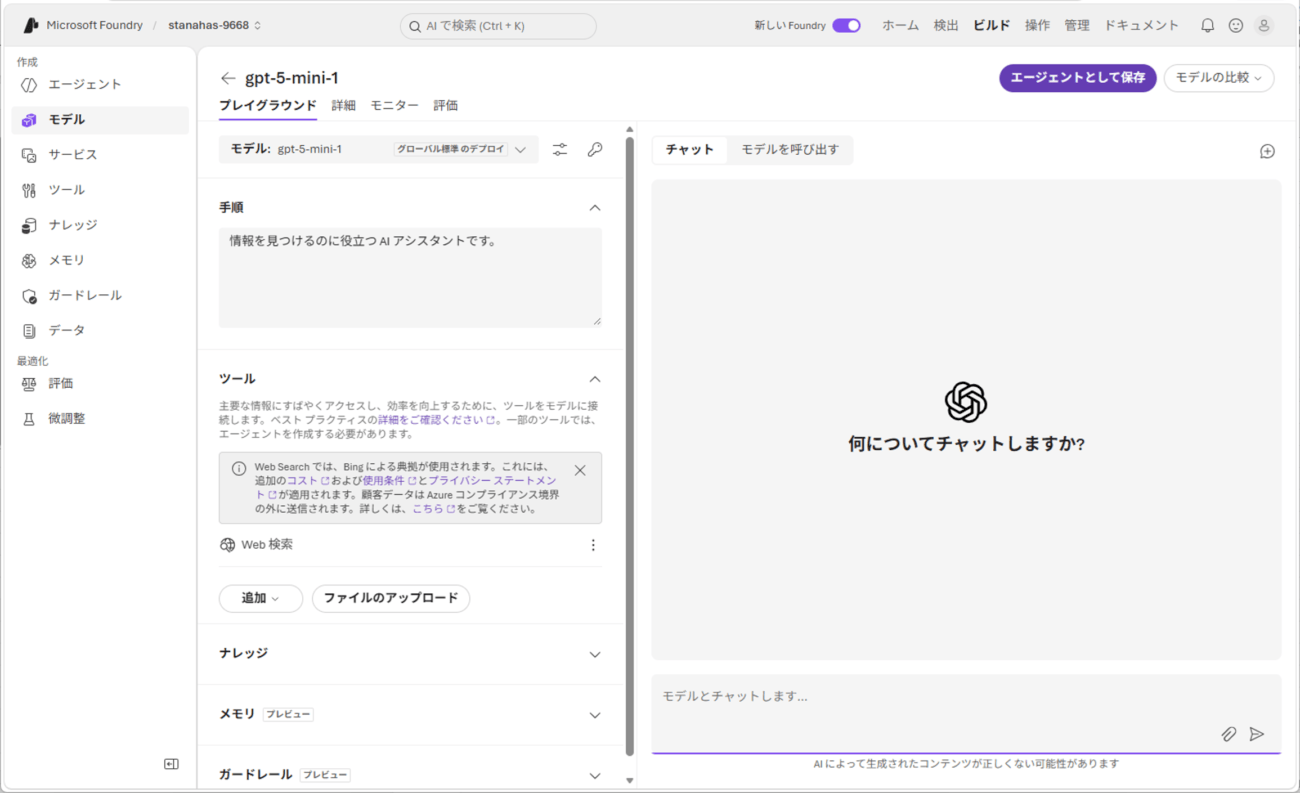This screenshot has height=793, width=1300.
Task: Click the エージェントとして保存 button
Action: click(1078, 78)
